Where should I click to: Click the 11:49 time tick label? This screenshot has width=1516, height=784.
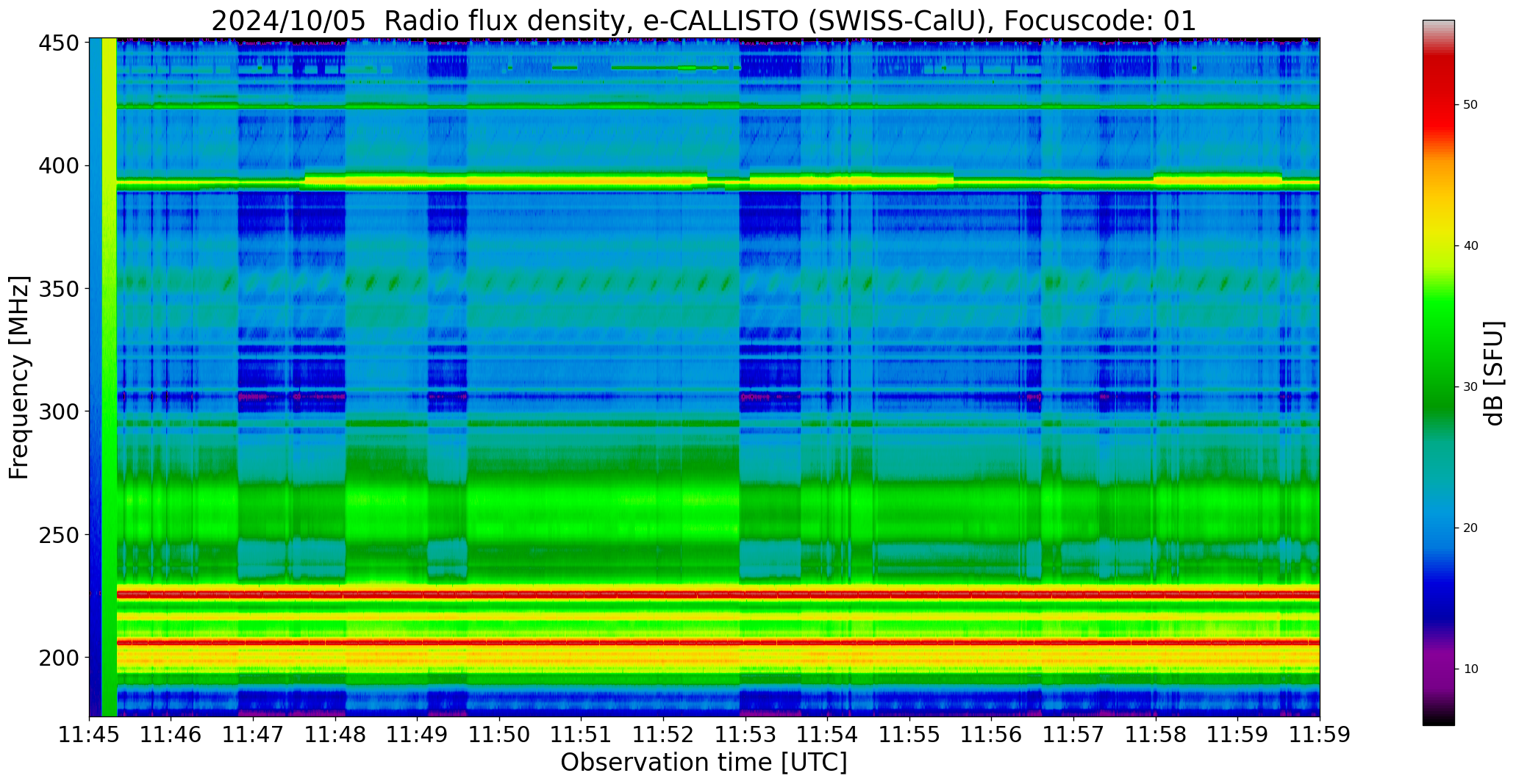pyautogui.click(x=418, y=735)
